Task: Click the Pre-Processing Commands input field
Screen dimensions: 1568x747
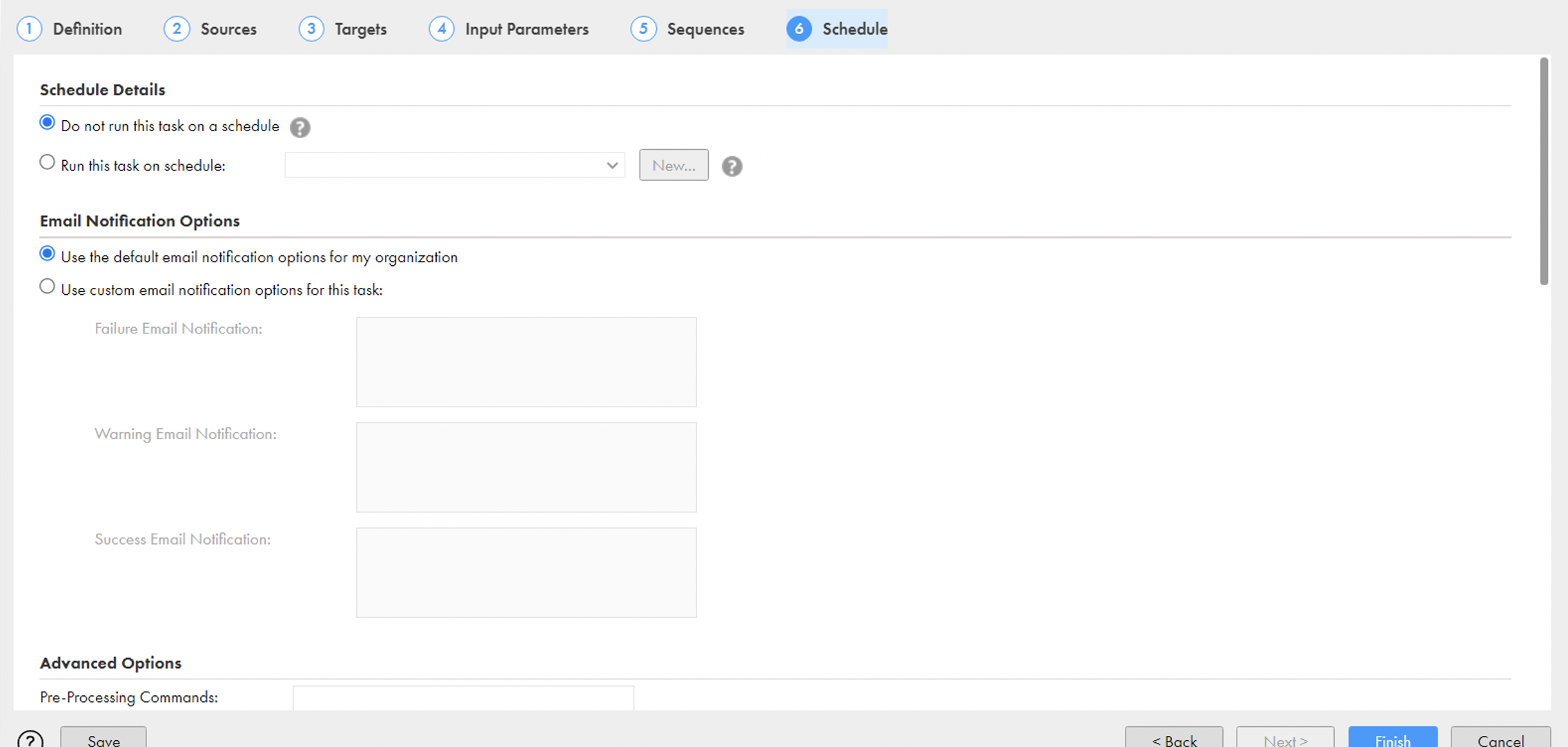Action: (x=464, y=699)
